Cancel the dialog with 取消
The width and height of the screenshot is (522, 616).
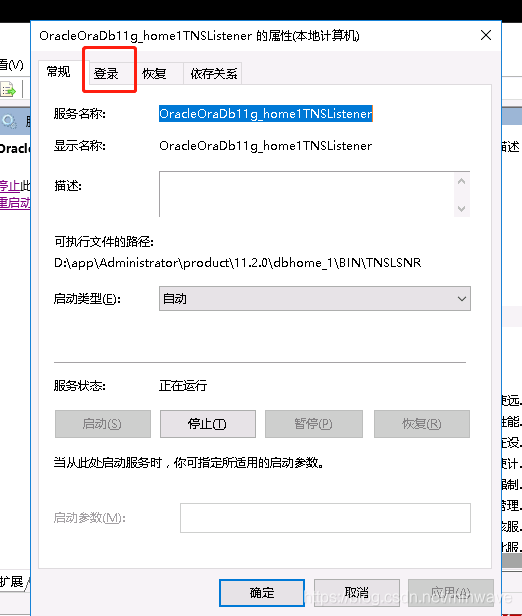tap(357, 593)
